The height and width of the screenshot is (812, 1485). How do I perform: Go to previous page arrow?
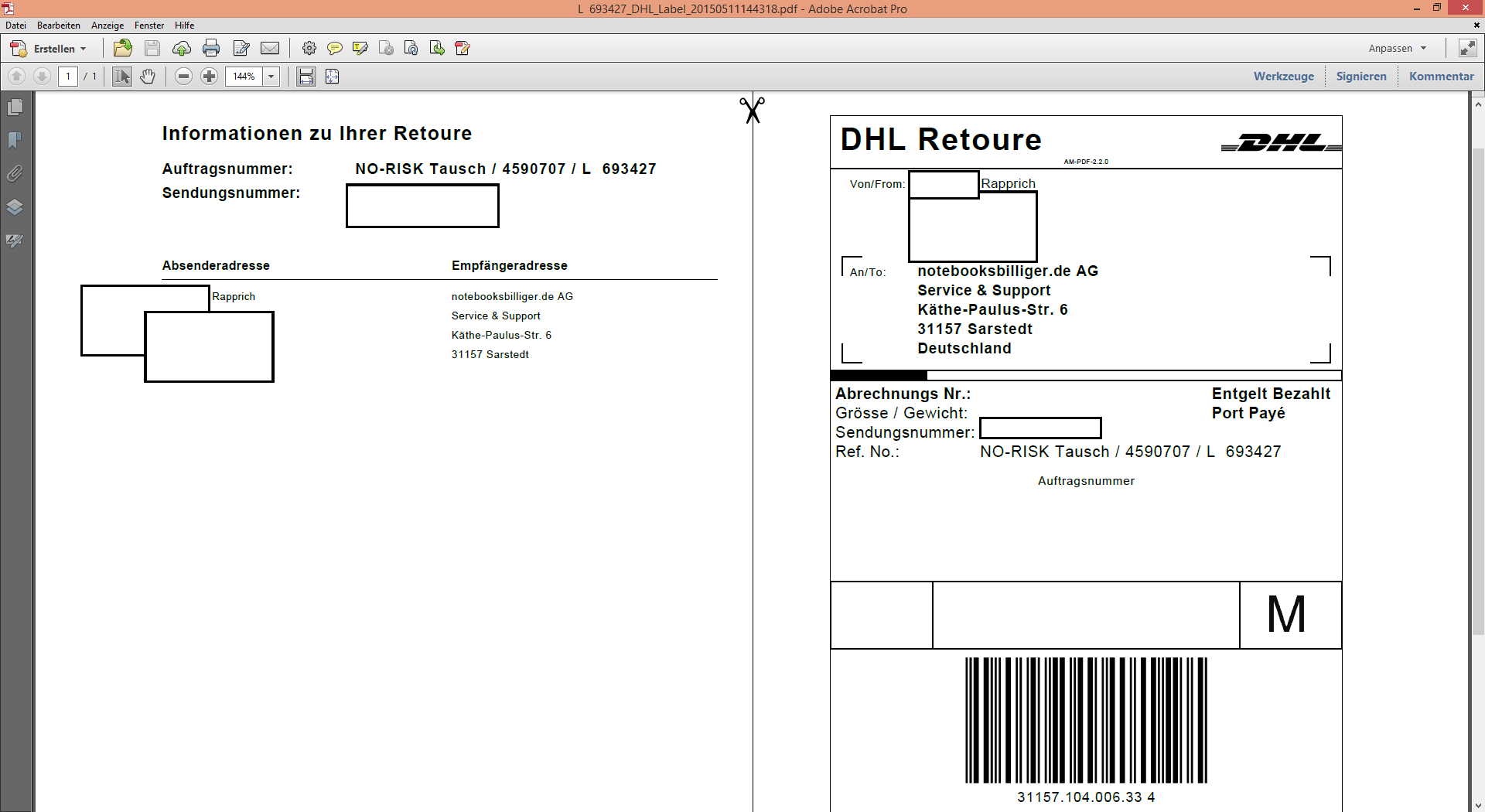(x=17, y=77)
